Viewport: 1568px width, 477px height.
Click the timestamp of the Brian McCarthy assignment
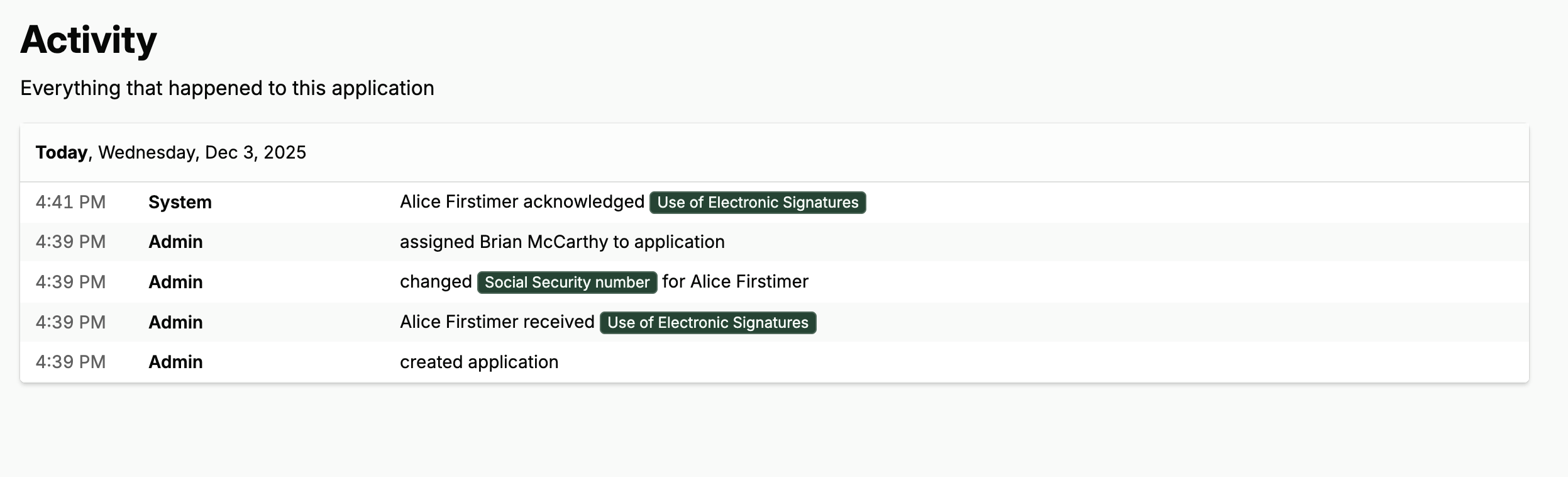pos(70,242)
